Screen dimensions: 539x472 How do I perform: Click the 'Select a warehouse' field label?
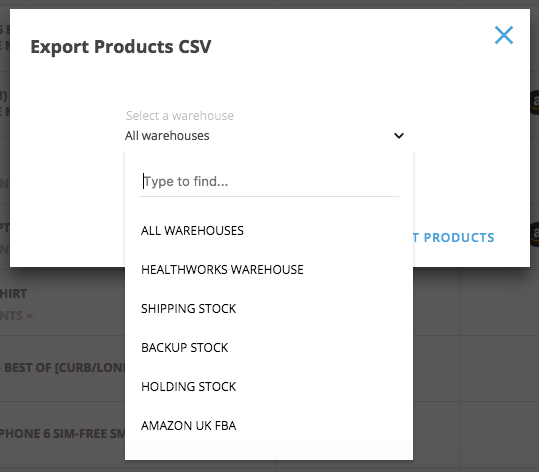click(x=180, y=116)
